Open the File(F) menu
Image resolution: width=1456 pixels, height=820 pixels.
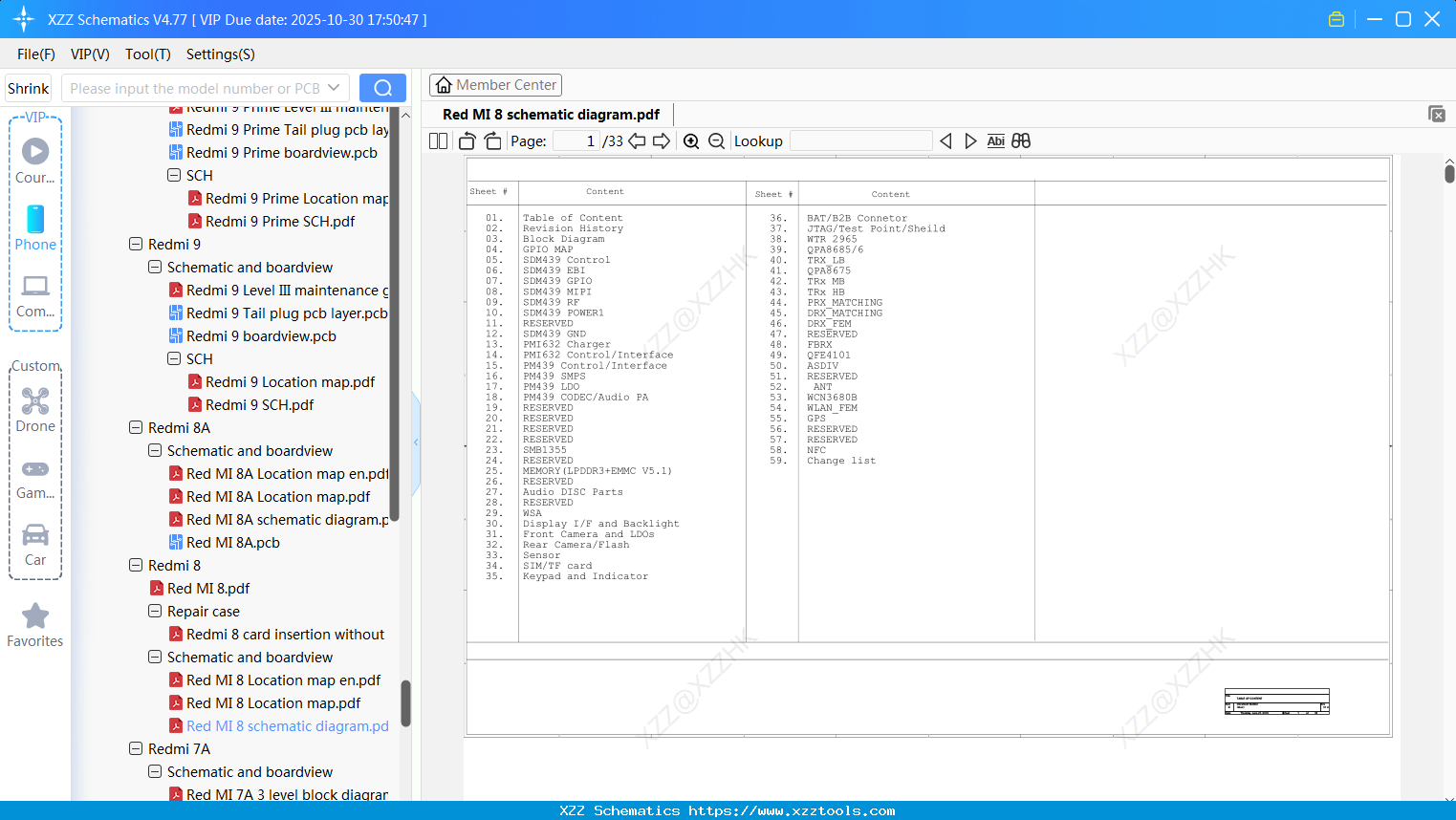[x=36, y=54]
